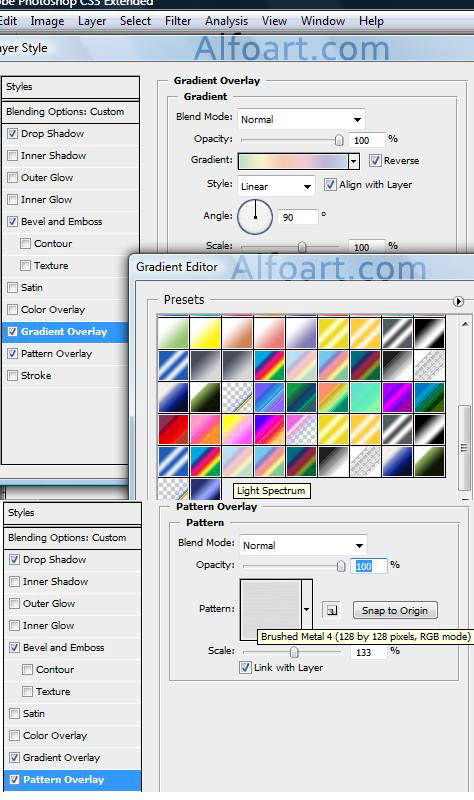This screenshot has width=474, height=800.
Task: Click the Angle field showing 90
Action: [x=298, y=217]
